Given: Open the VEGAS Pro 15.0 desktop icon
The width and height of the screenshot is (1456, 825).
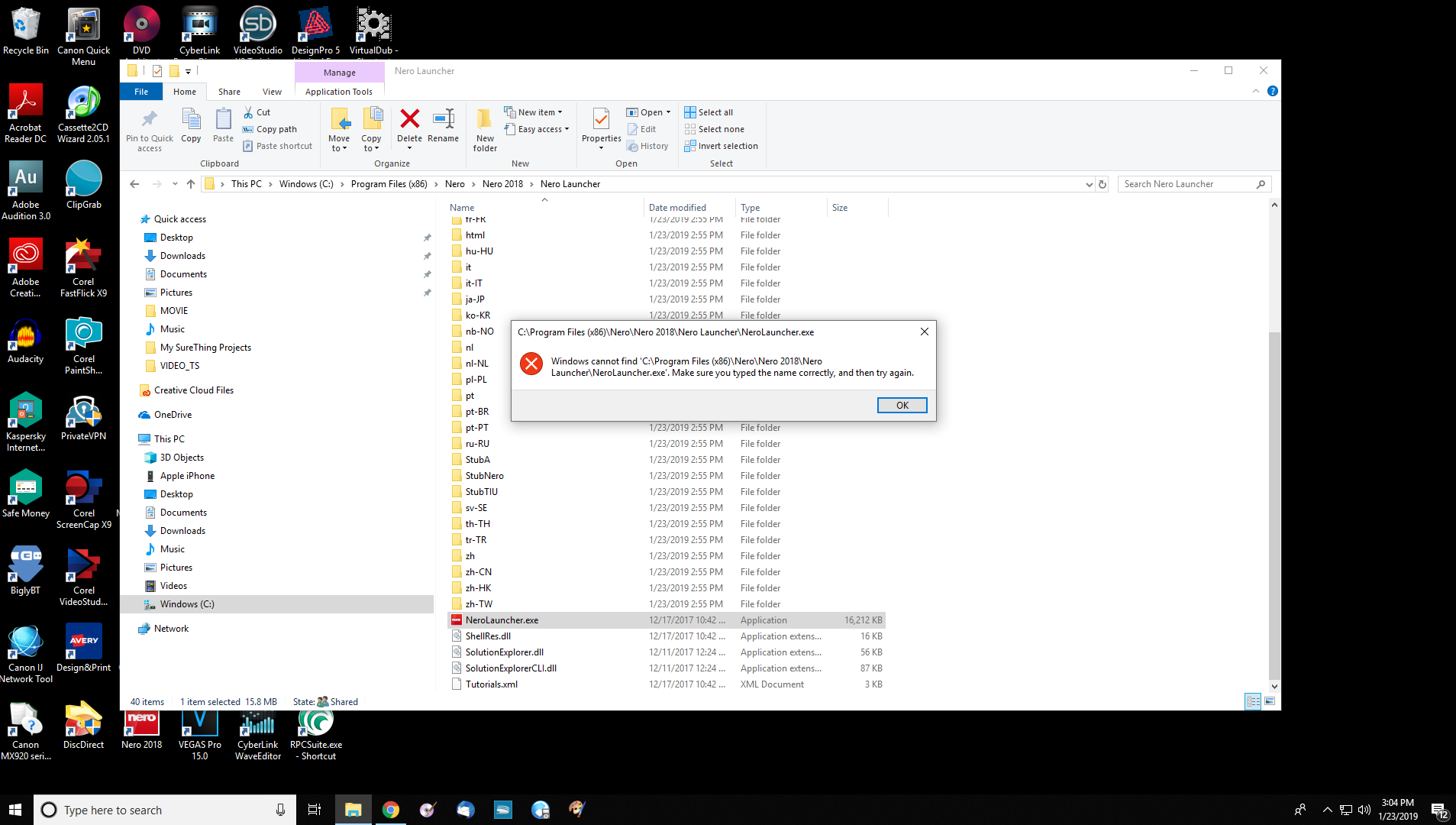Looking at the screenshot, I should click(x=199, y=736).
